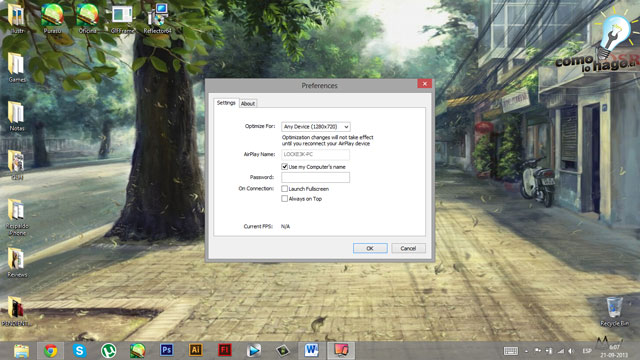
Task: Confirm preferences with the OK button
Action: tap(370, 248)
